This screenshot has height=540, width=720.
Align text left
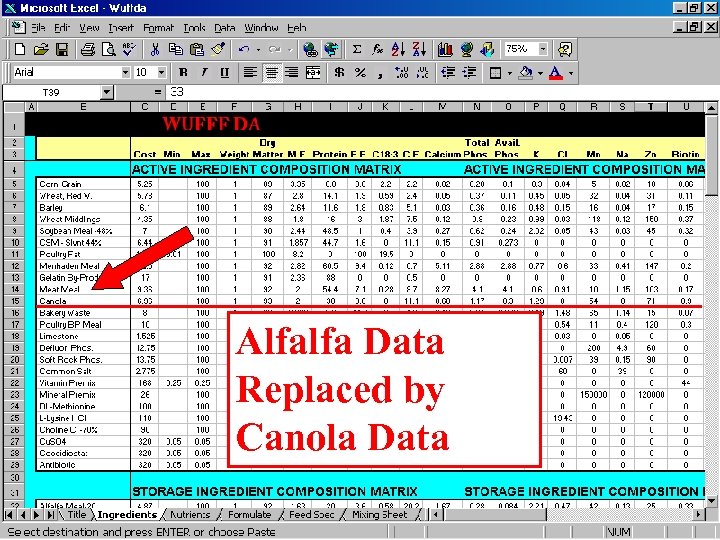(x=250, y=73)
